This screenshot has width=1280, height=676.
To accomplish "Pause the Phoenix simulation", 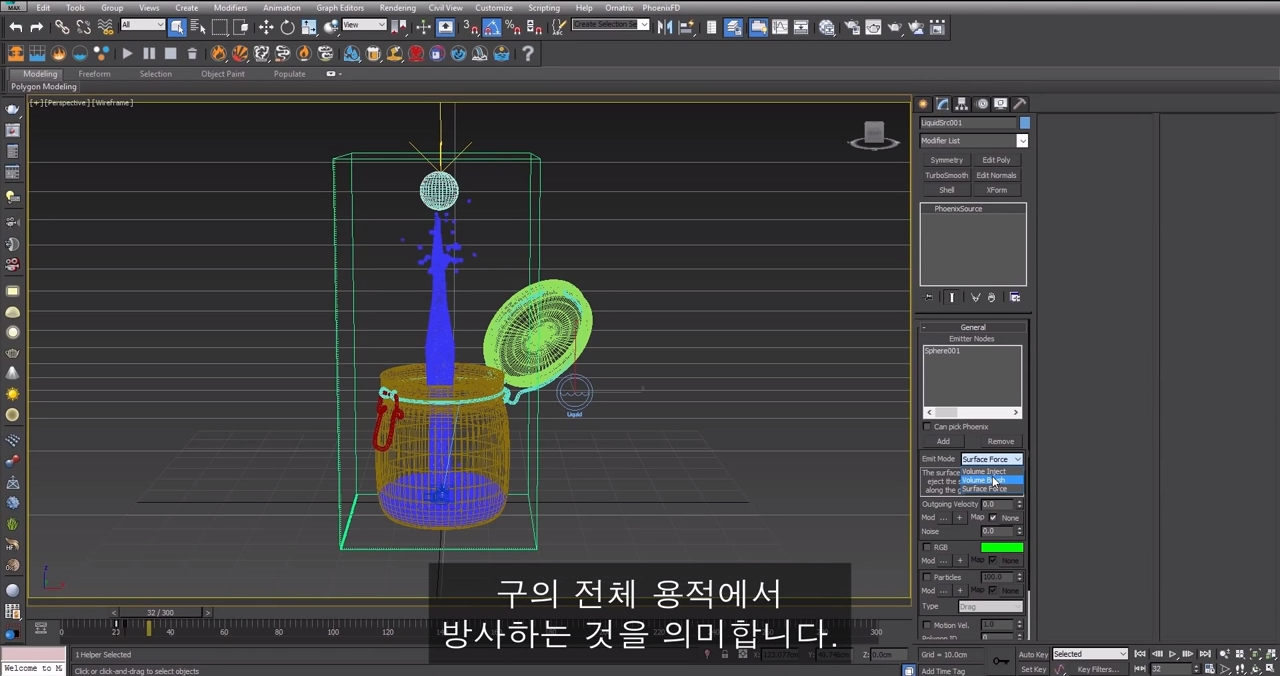I will [x=149, y=53].
